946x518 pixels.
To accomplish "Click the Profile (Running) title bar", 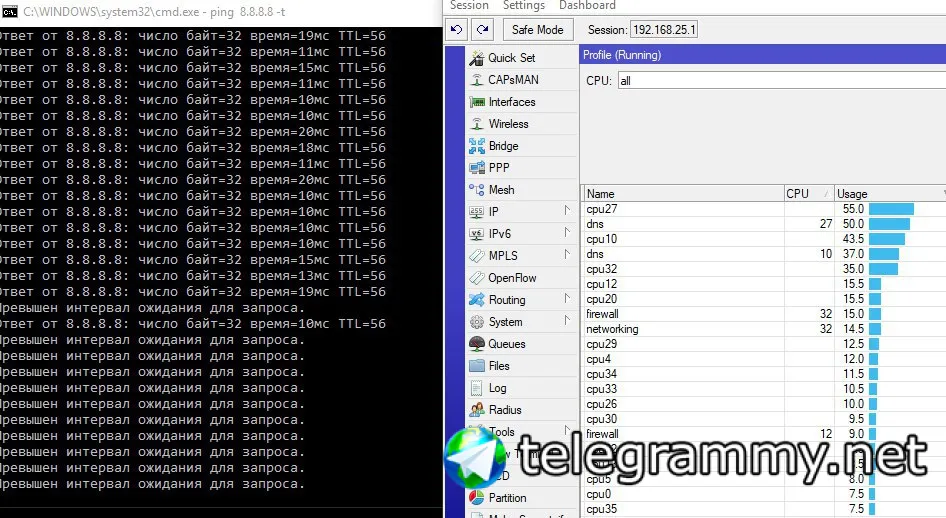I will pos(763,55).
